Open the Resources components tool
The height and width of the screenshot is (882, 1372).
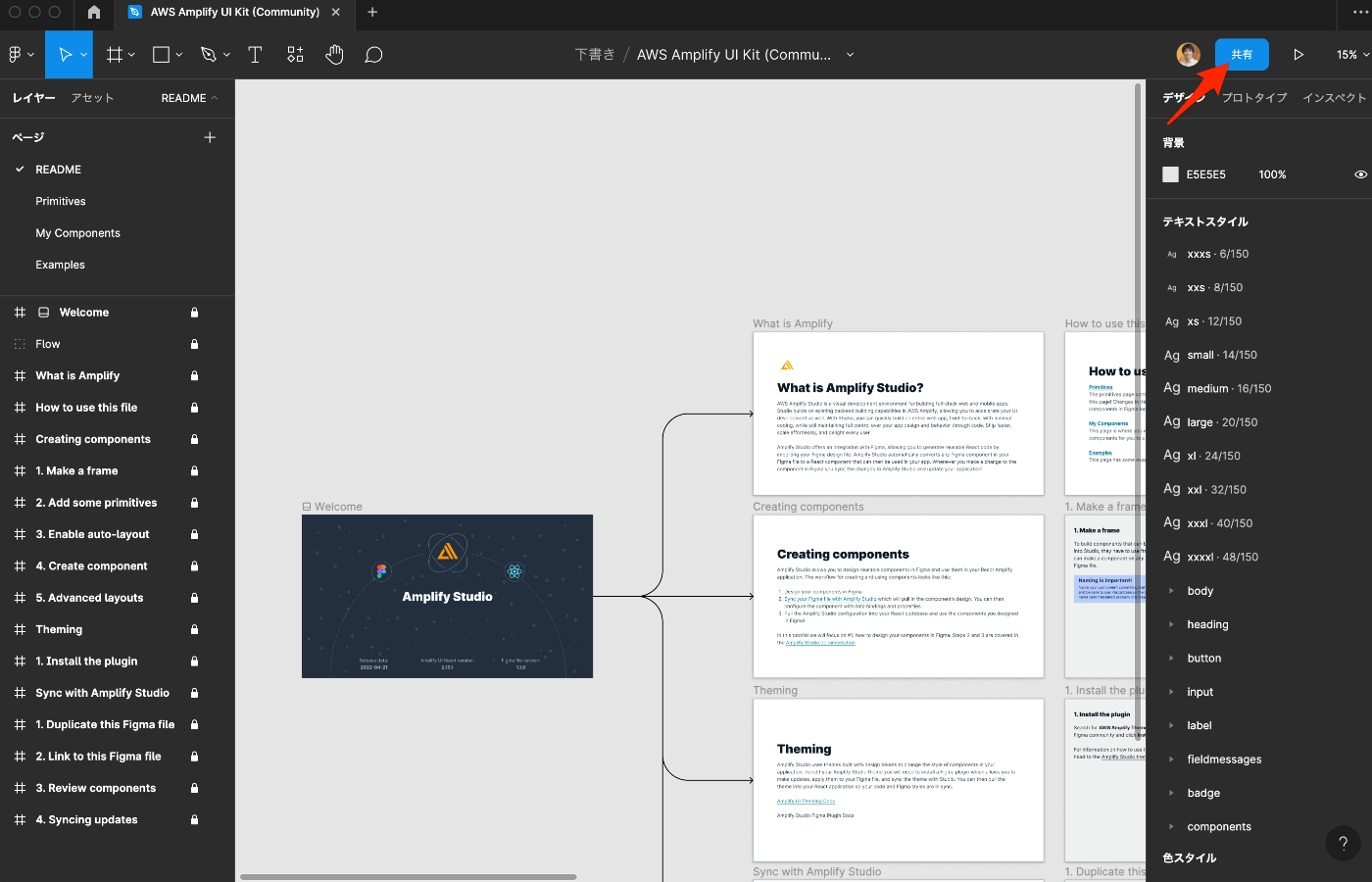click(295, 55)
